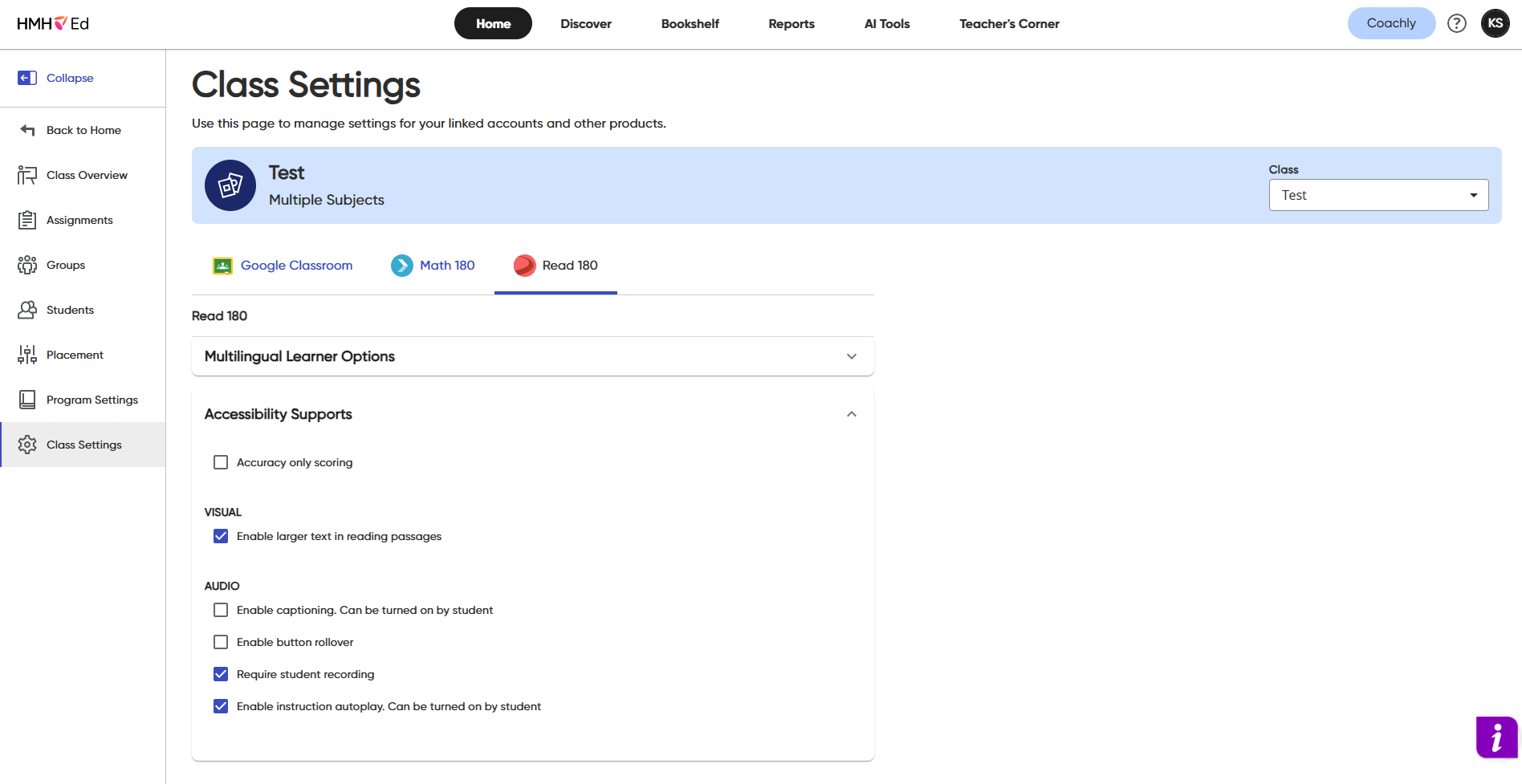
Task: Open the Reports nav item
Action: pyautogui.click(x=792, y=23)
